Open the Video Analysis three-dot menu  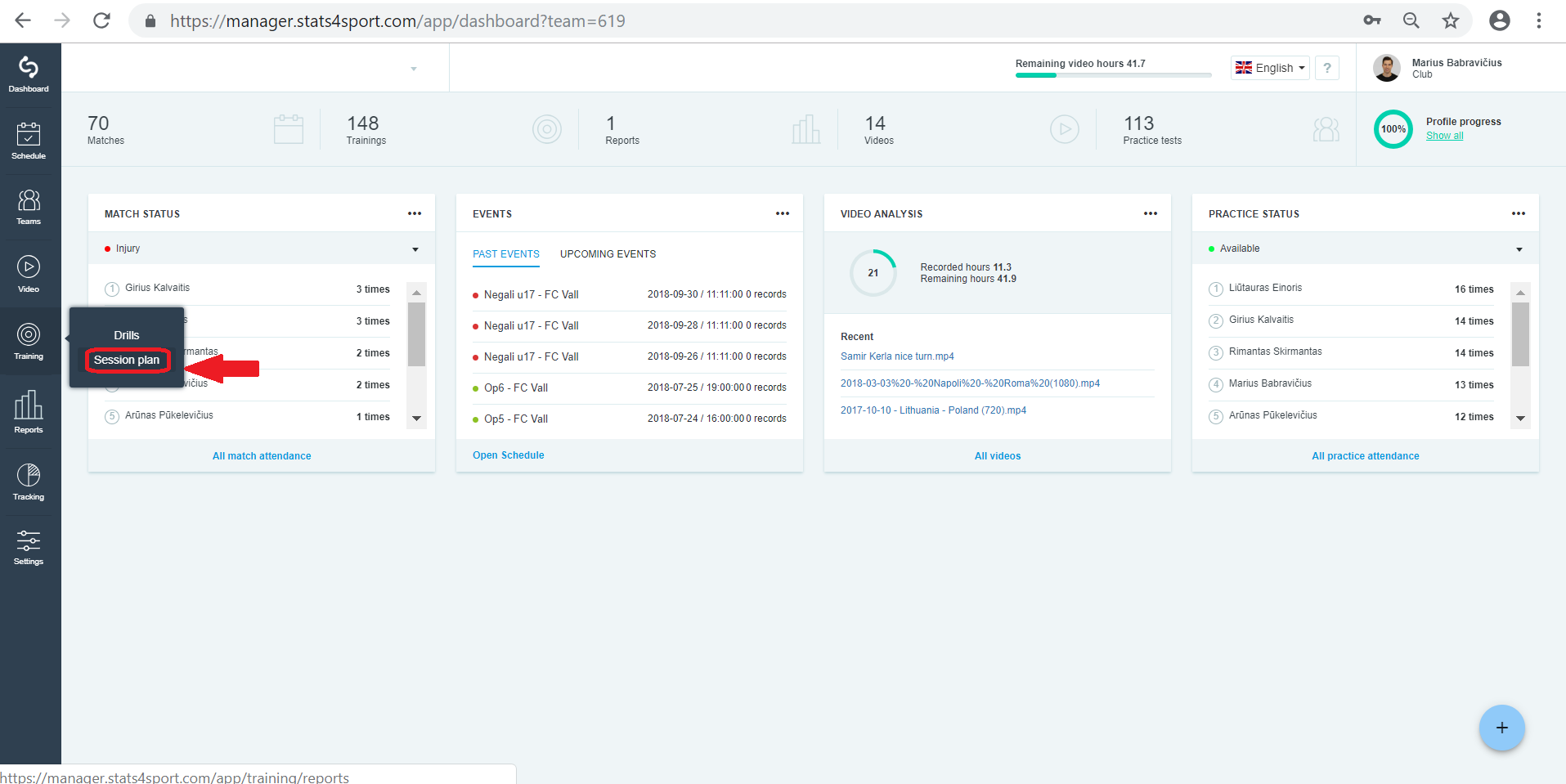pyautogui.click(x=1151, y=213)
